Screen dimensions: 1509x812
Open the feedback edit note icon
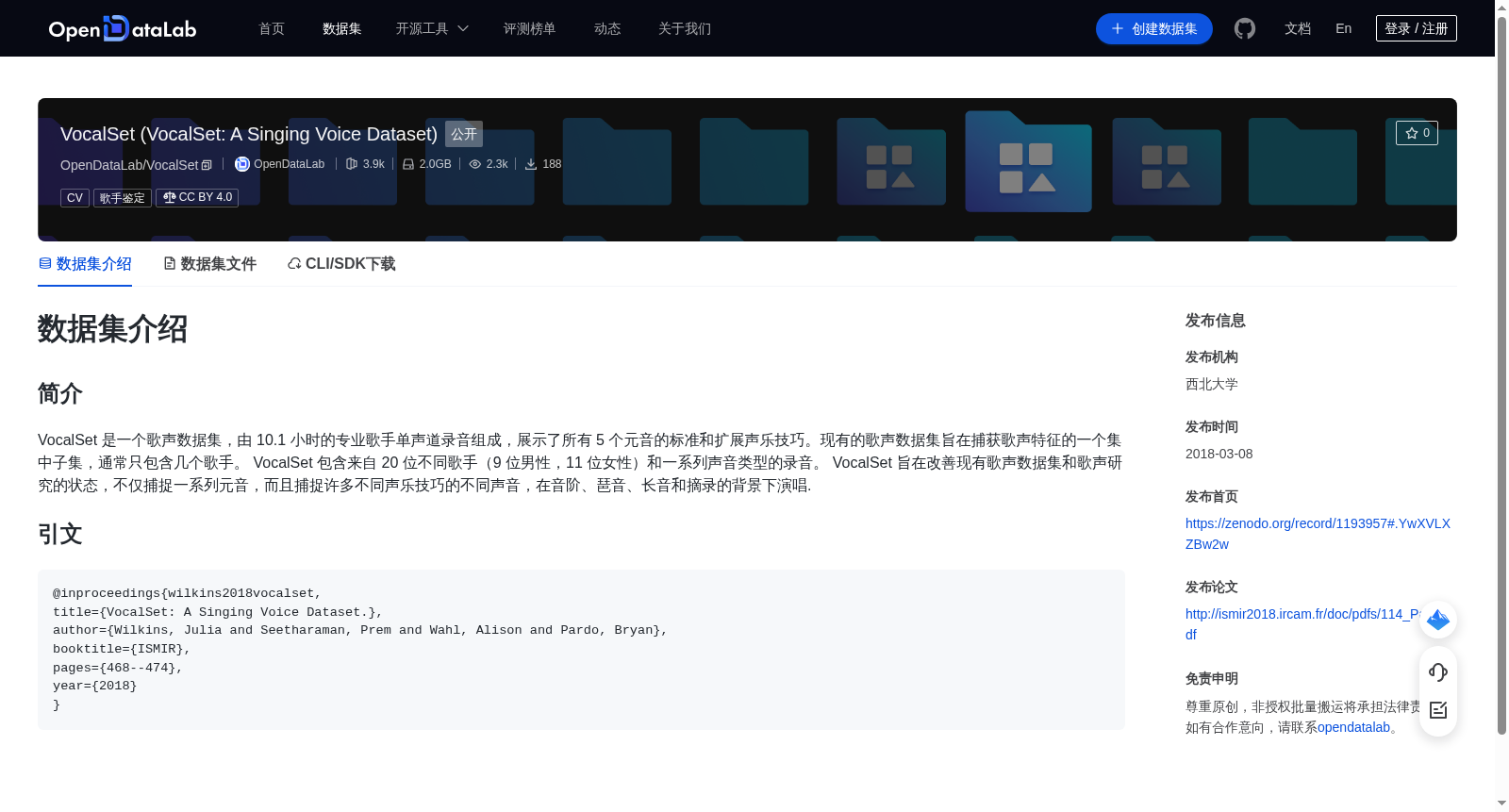(1438, 710)
